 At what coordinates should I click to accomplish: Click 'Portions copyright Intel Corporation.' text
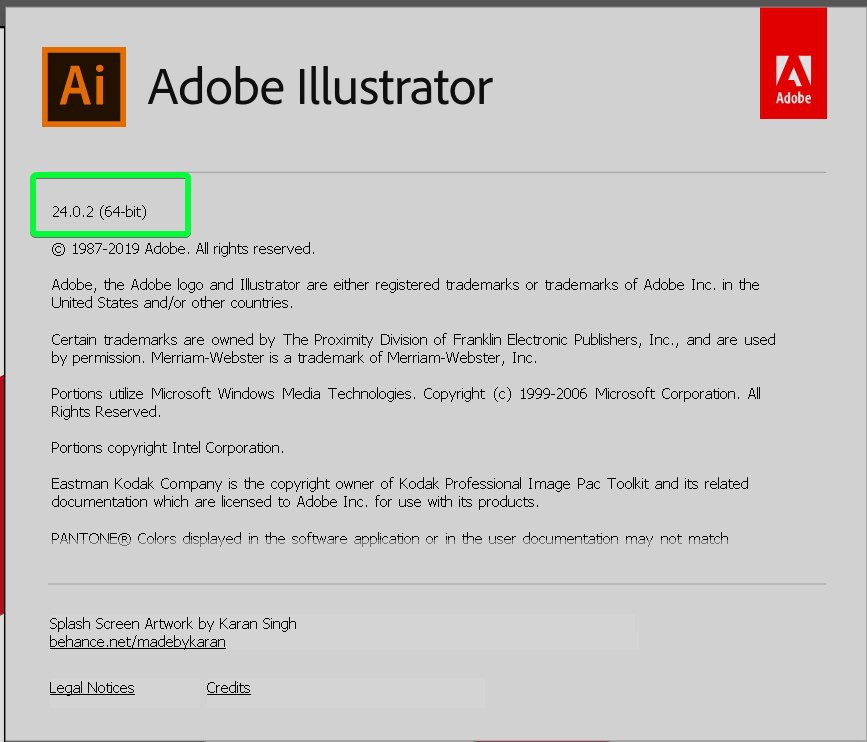point(168,447)
